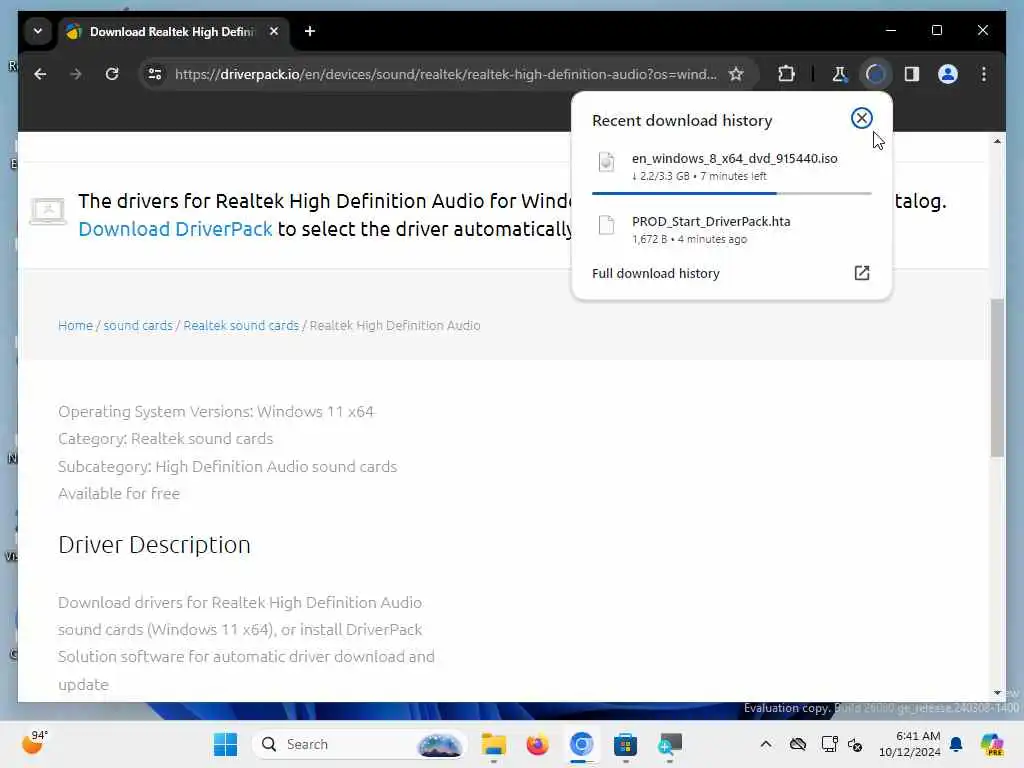Click the Driver Description heading
Screen dimensions: 1024x768
(154, 545)
